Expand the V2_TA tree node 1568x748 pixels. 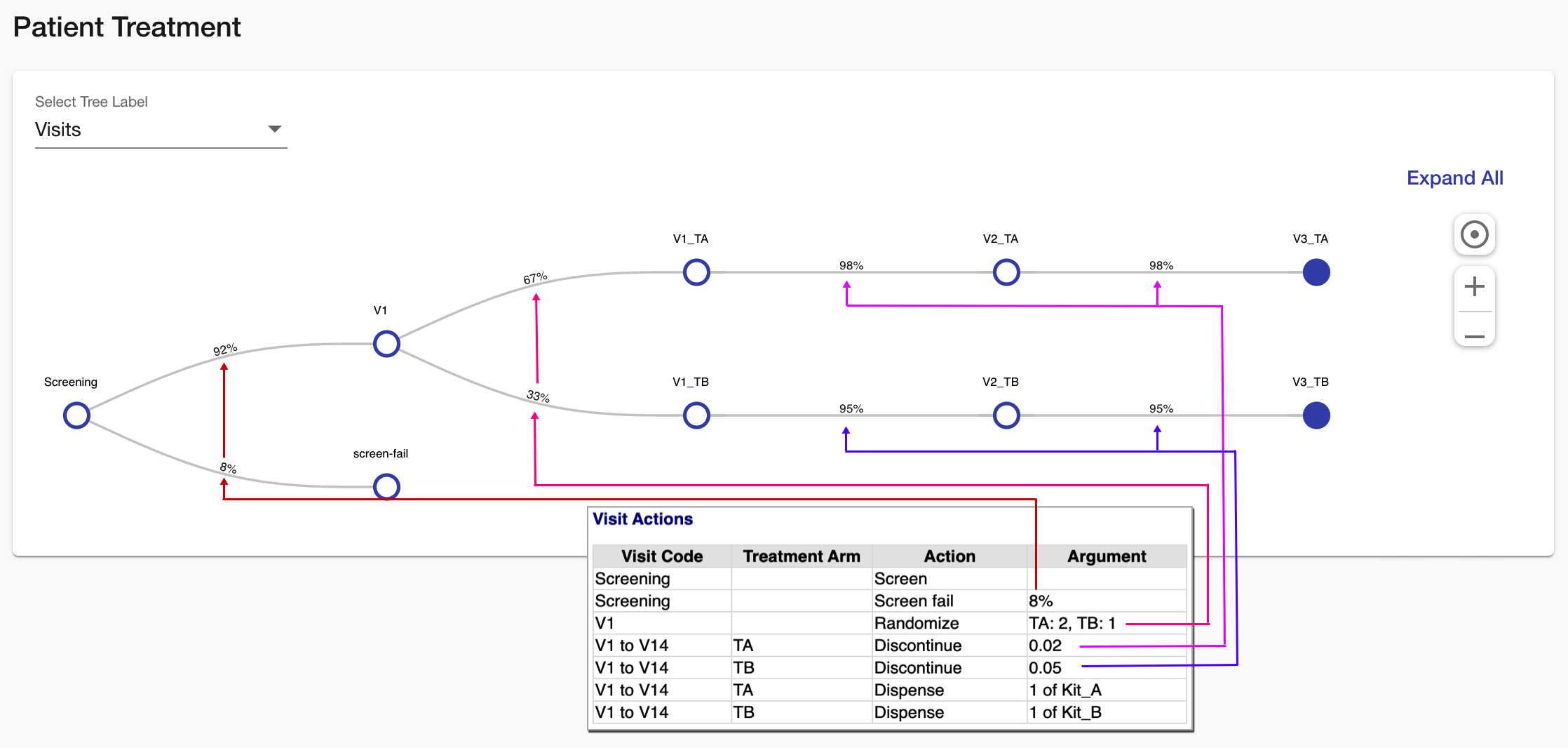tap(1006, 272)
